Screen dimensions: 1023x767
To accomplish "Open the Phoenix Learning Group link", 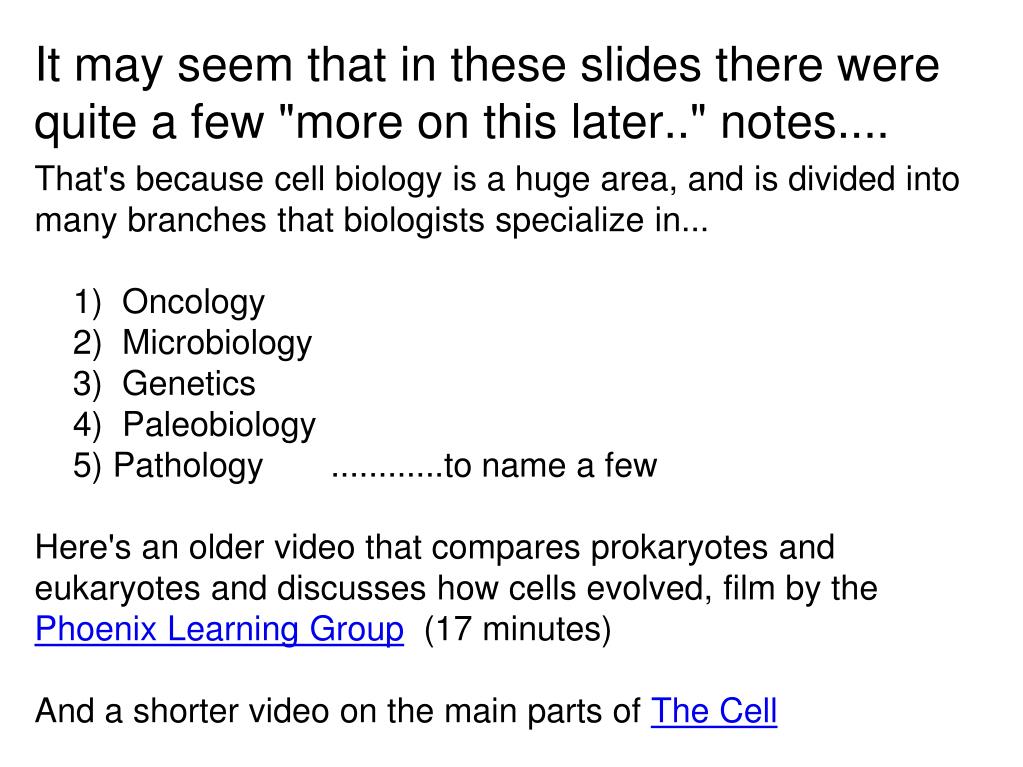I will pyautogui.click(x=219, y=629).
